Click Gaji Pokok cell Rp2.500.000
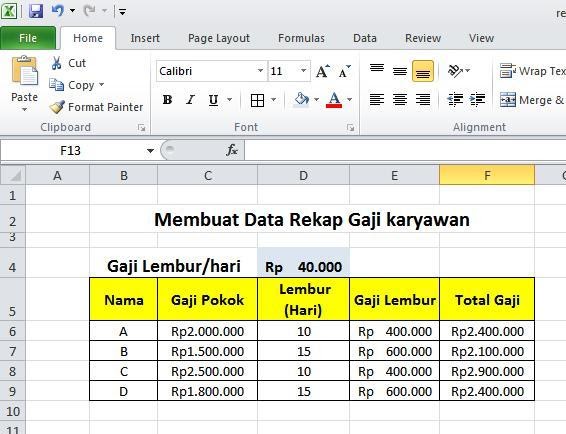Screen dimensions: 566x434 [x=208, y=371]
